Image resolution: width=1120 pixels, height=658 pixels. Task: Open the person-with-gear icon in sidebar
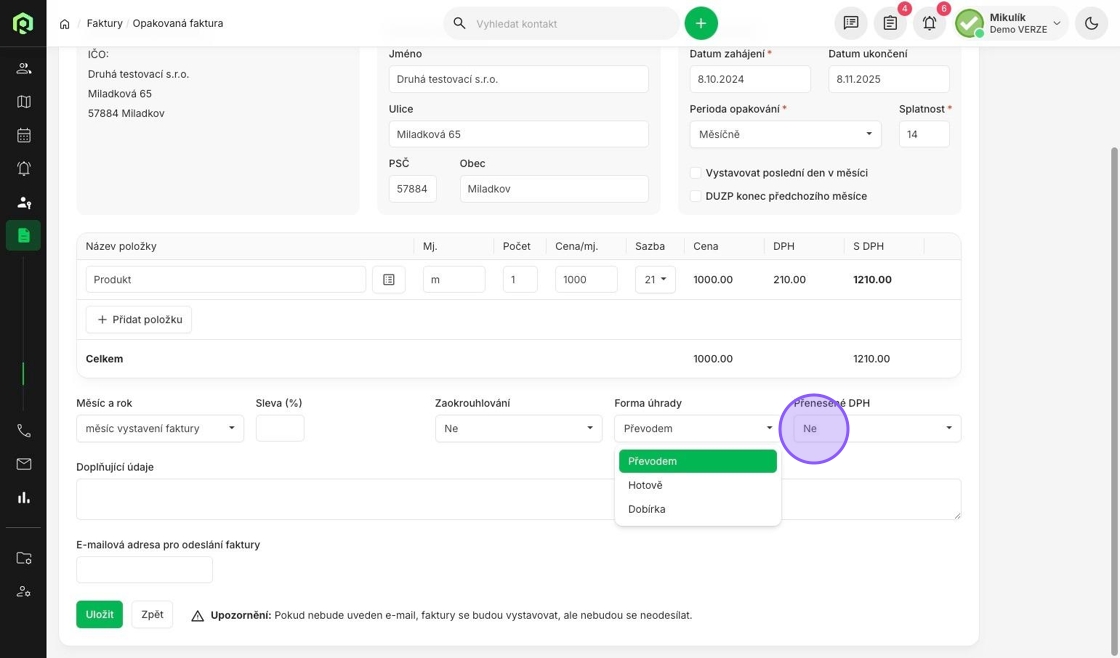click(x=24, y=202)
